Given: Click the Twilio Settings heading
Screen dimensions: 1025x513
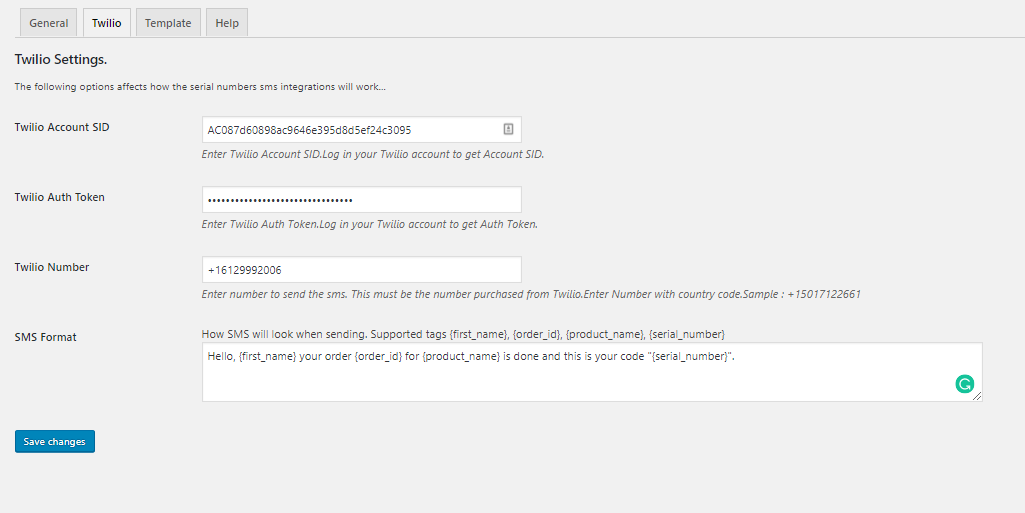Looking at the screenshot, I should pyautogui.click(x=61, y=59).
